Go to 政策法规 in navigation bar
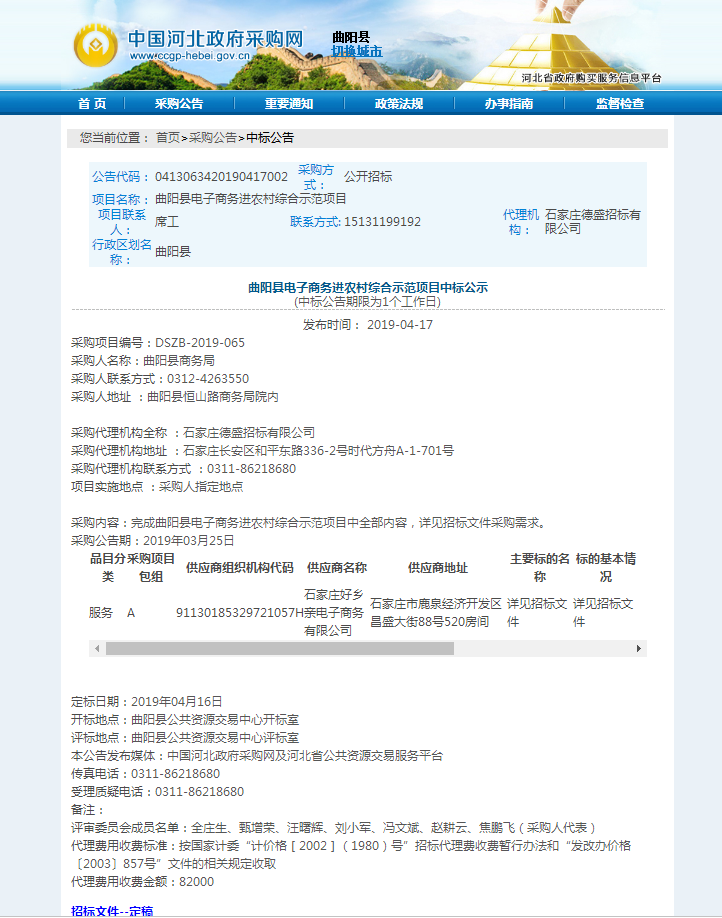The height and width of the screenshot is (918, 722). point(399,104)
